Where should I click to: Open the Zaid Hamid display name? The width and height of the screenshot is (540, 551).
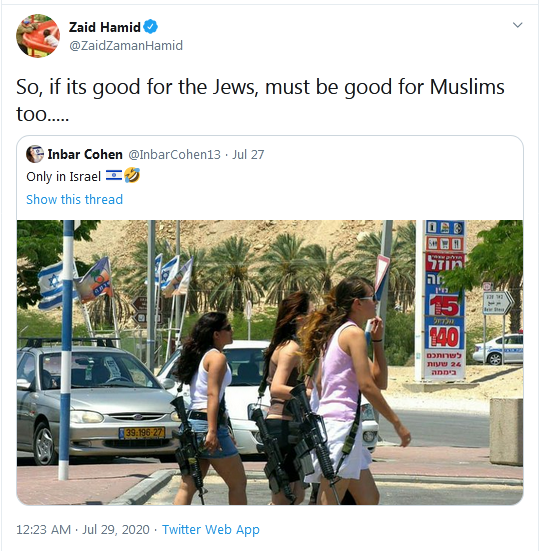click(x=104, y=27)
